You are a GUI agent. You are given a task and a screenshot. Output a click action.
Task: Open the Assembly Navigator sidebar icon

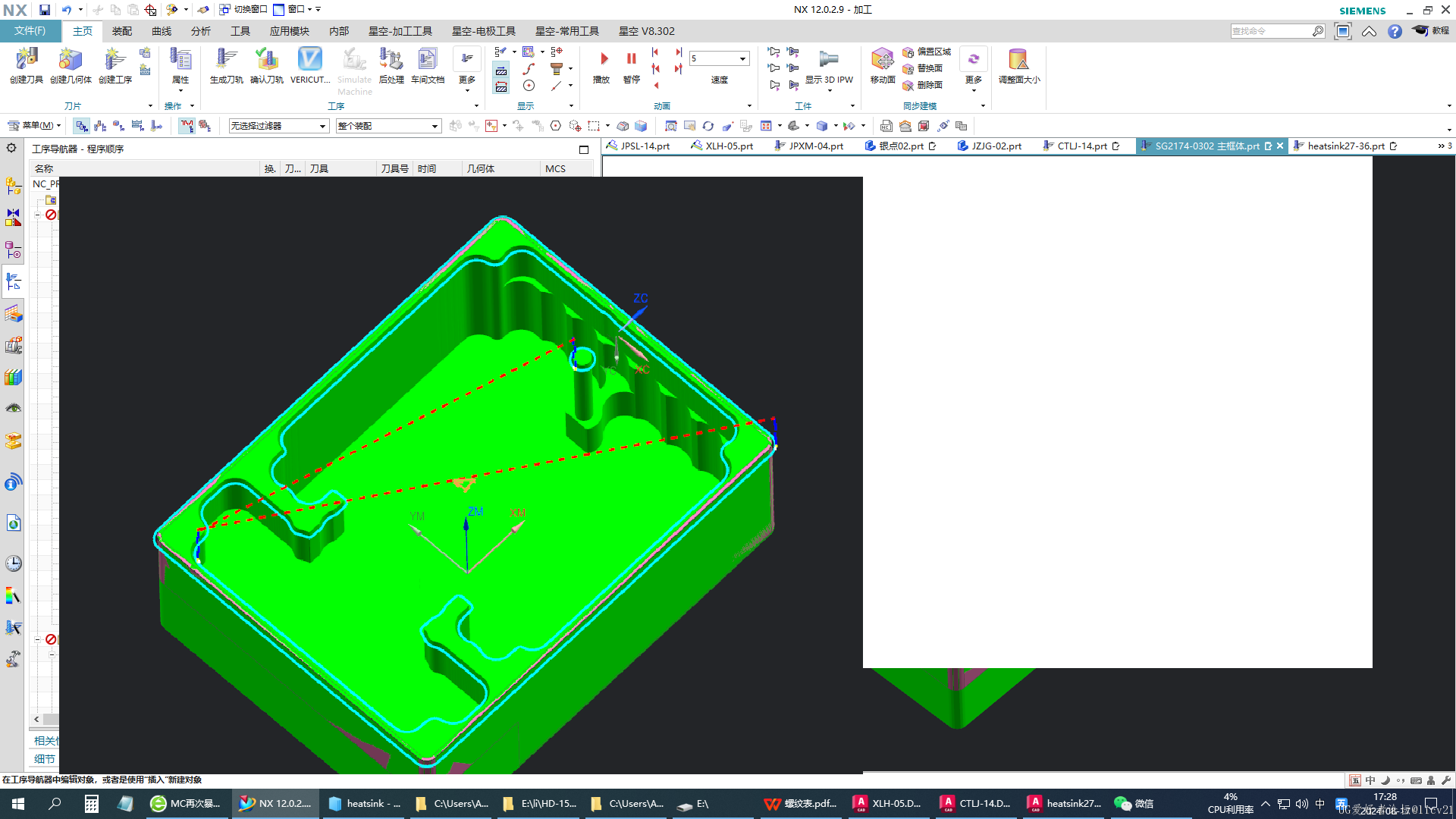[14, 186]
